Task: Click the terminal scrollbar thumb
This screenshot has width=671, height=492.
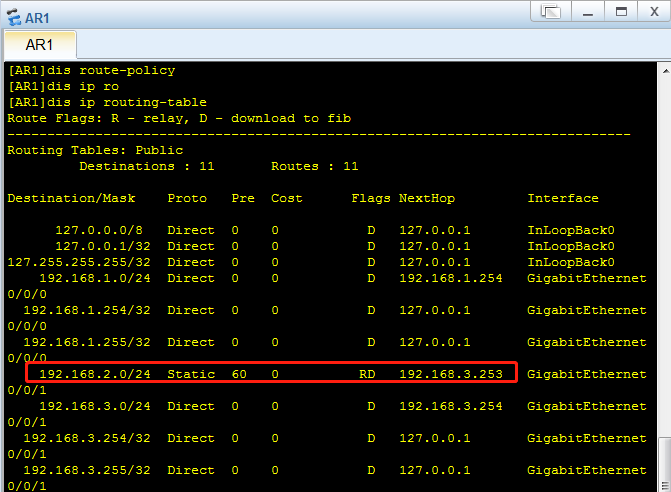Action: 665,464
